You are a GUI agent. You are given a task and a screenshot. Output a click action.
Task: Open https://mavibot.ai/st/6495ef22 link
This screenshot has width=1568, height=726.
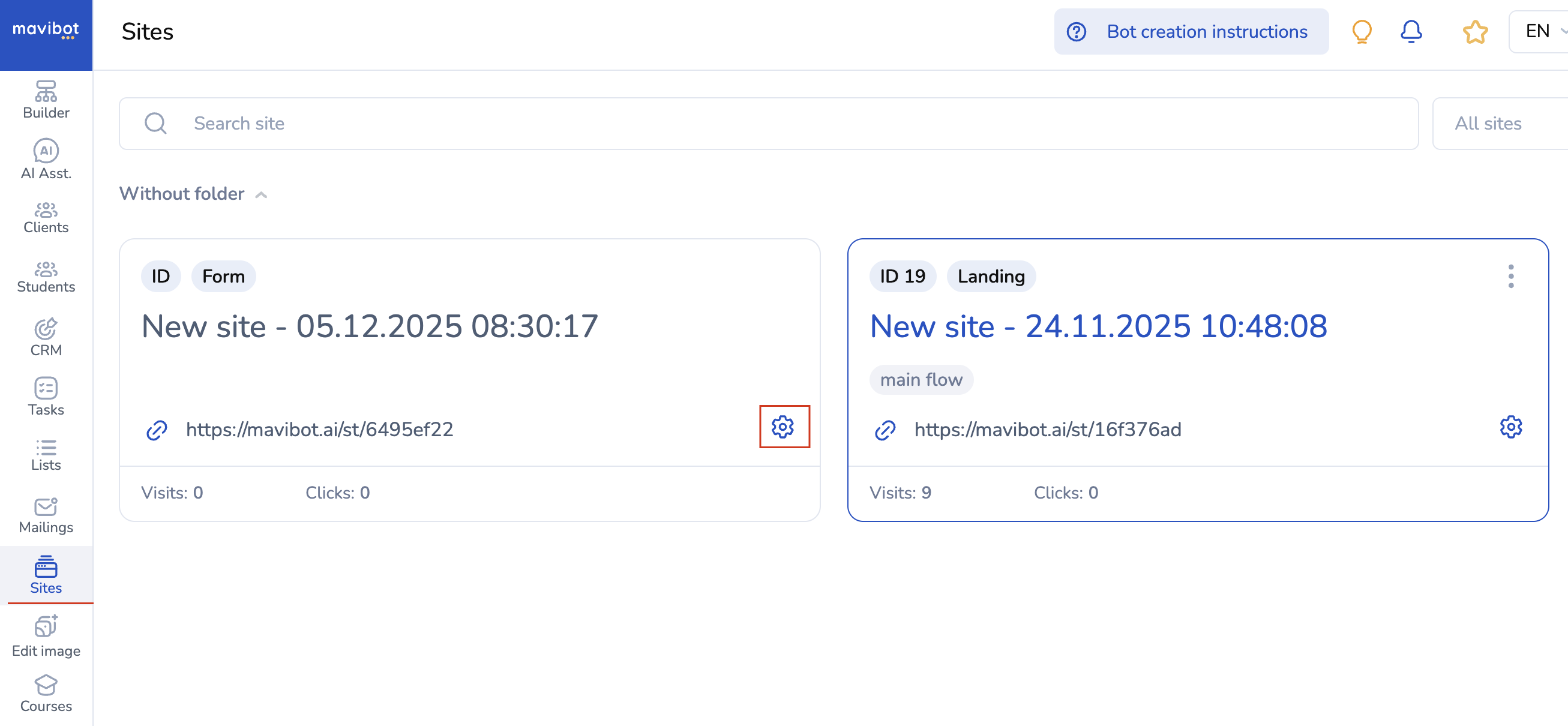319,430
